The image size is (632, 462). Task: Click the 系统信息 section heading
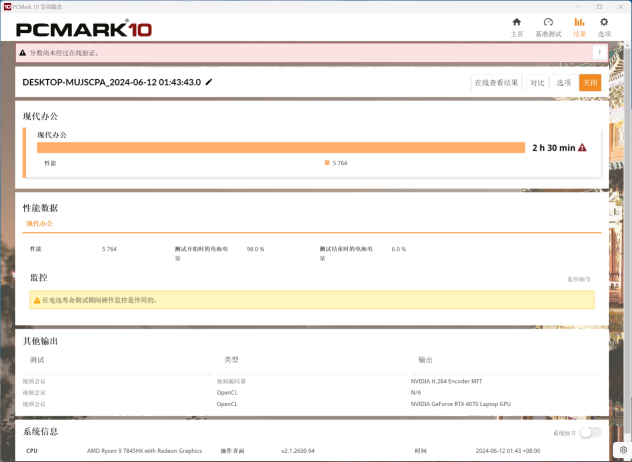[40, 432]
